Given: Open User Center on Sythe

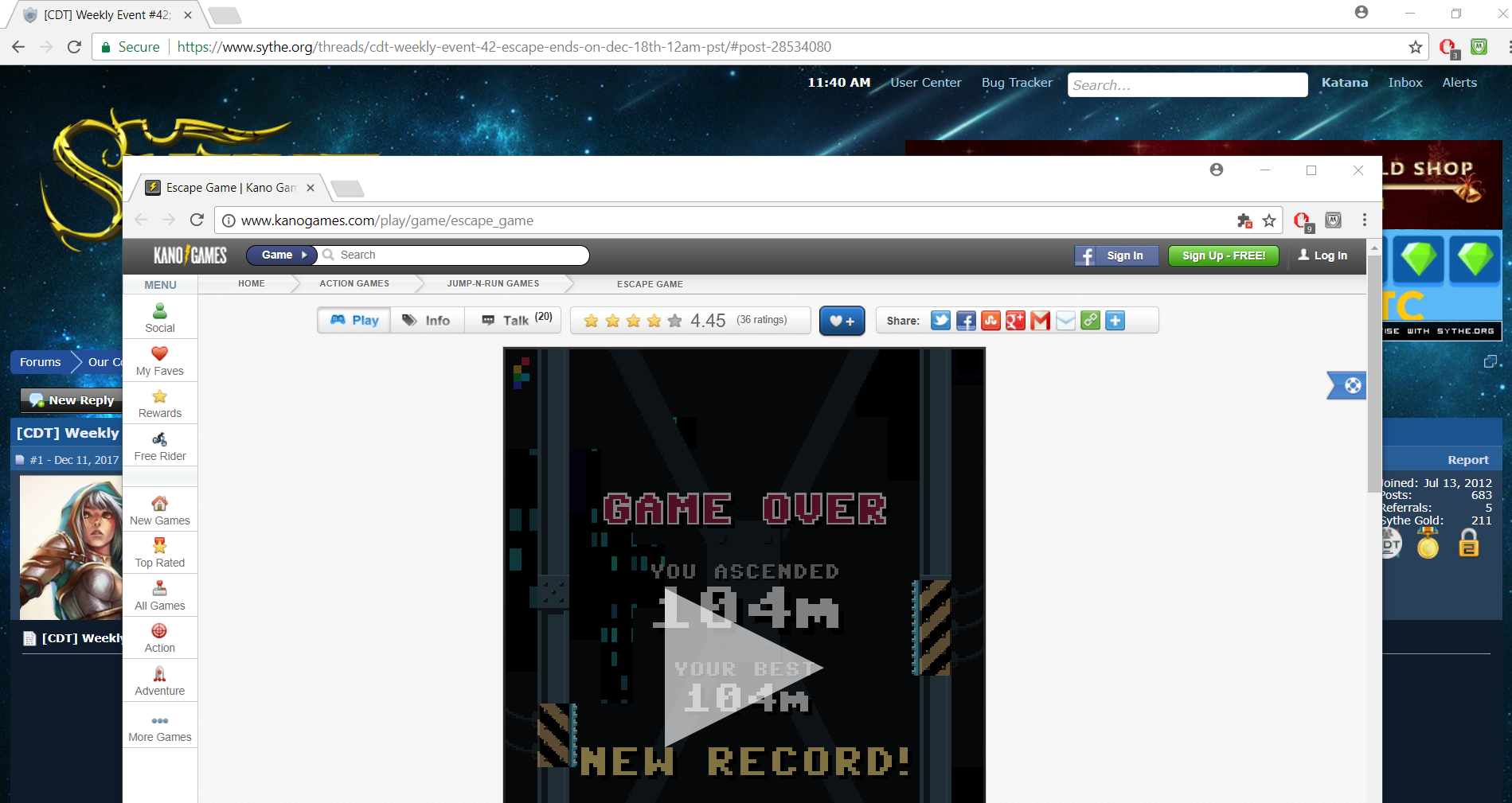Looking at the screenshot, I should (x=926, y=83).
